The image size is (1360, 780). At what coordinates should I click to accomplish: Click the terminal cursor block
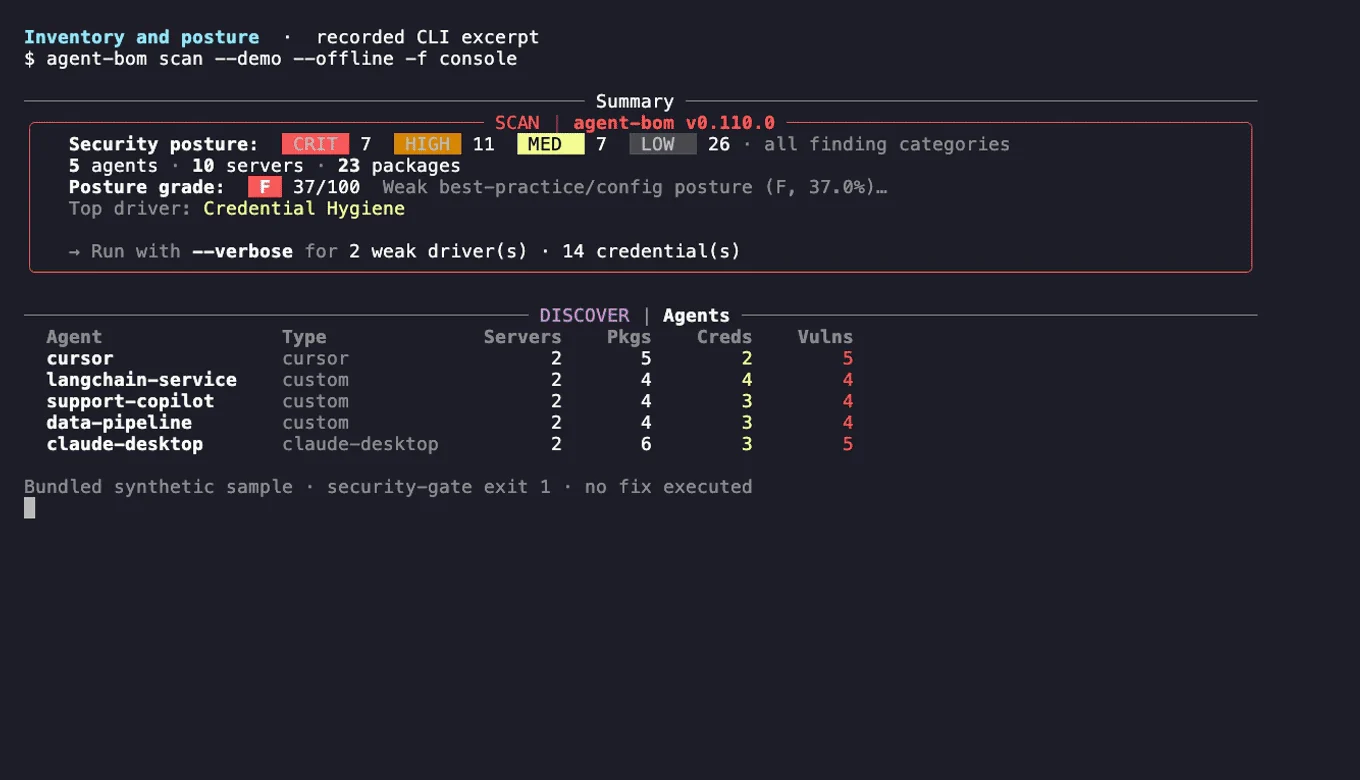coord(30,508)
